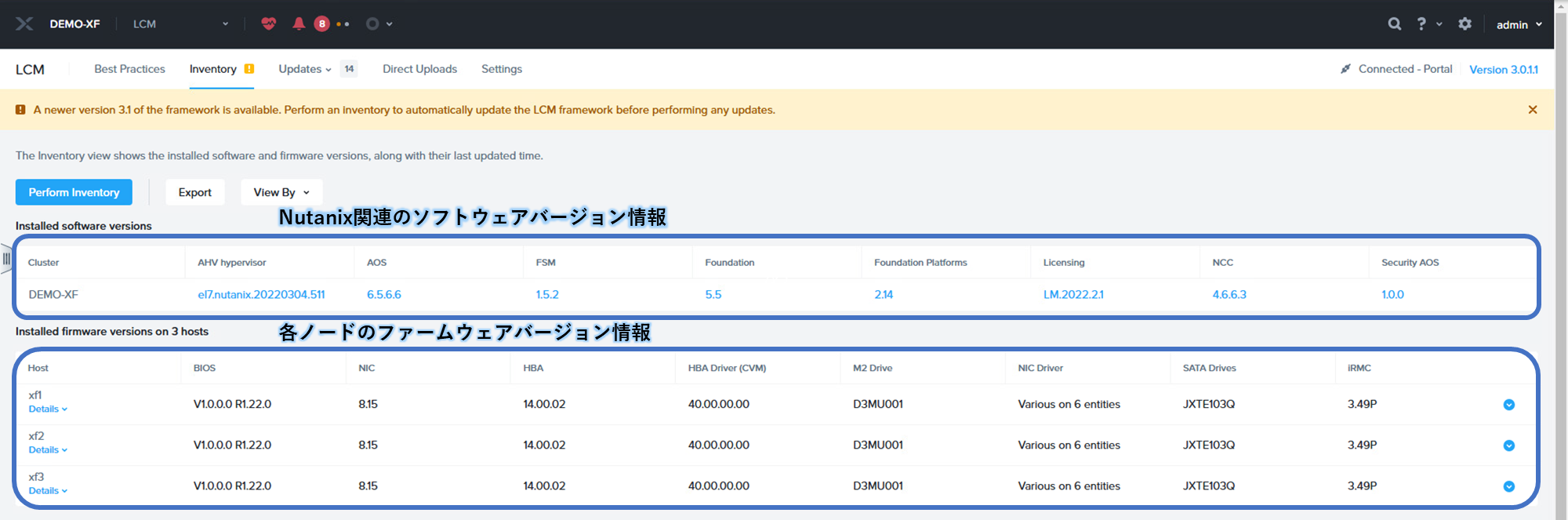The image size is (1568, 520).
Task: Click the DEMO-XF cluster name in header
Action: [x=74, y=24]
